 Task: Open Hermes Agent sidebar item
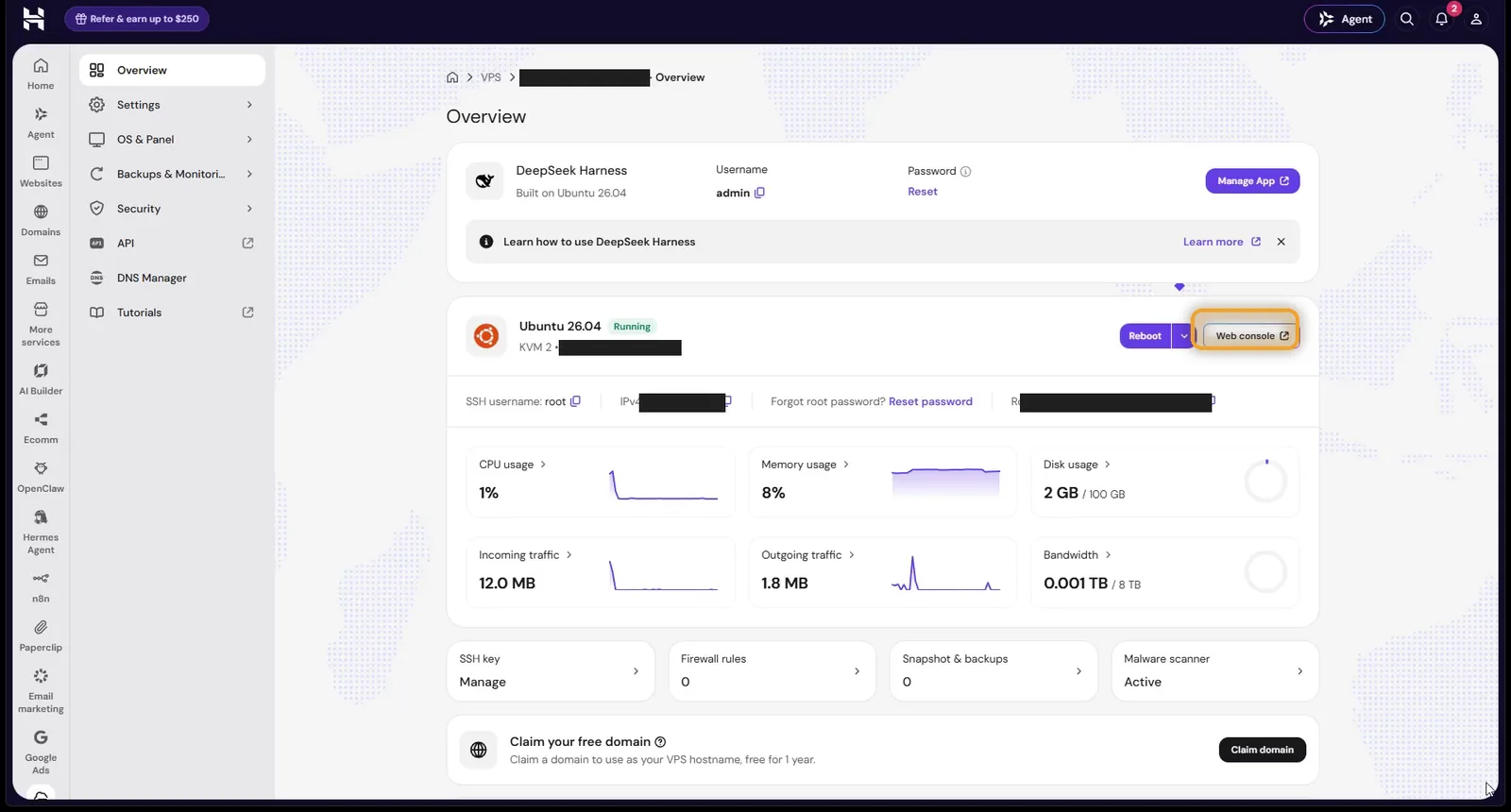pos(41,532)
